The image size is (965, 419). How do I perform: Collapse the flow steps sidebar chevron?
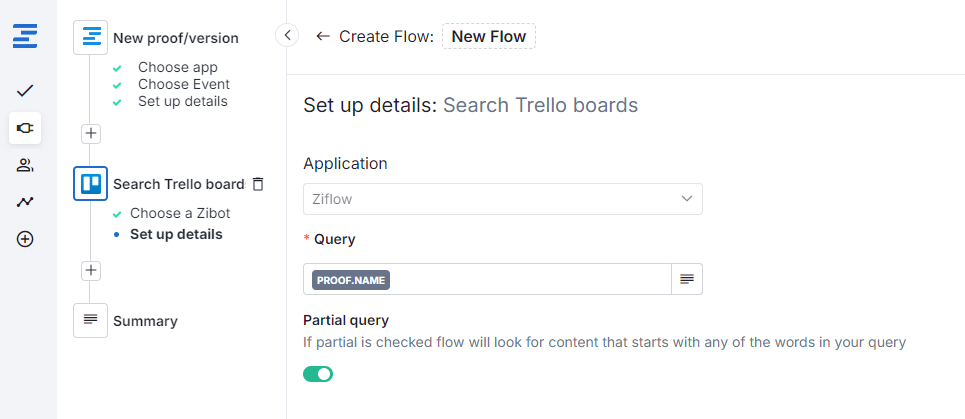coord(287,35)
